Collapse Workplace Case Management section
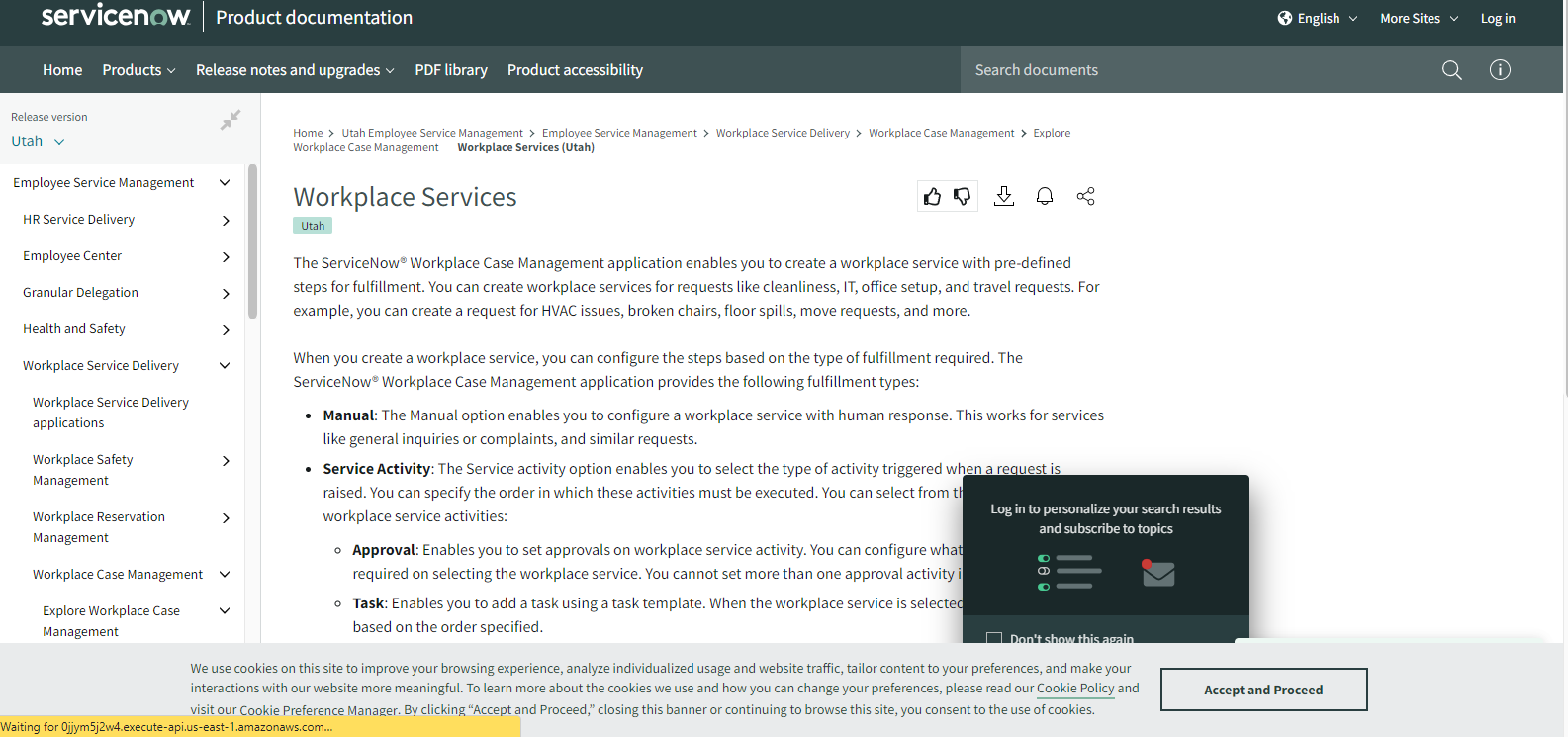This screenshot has width=1568, height=737. pos(225,575)
